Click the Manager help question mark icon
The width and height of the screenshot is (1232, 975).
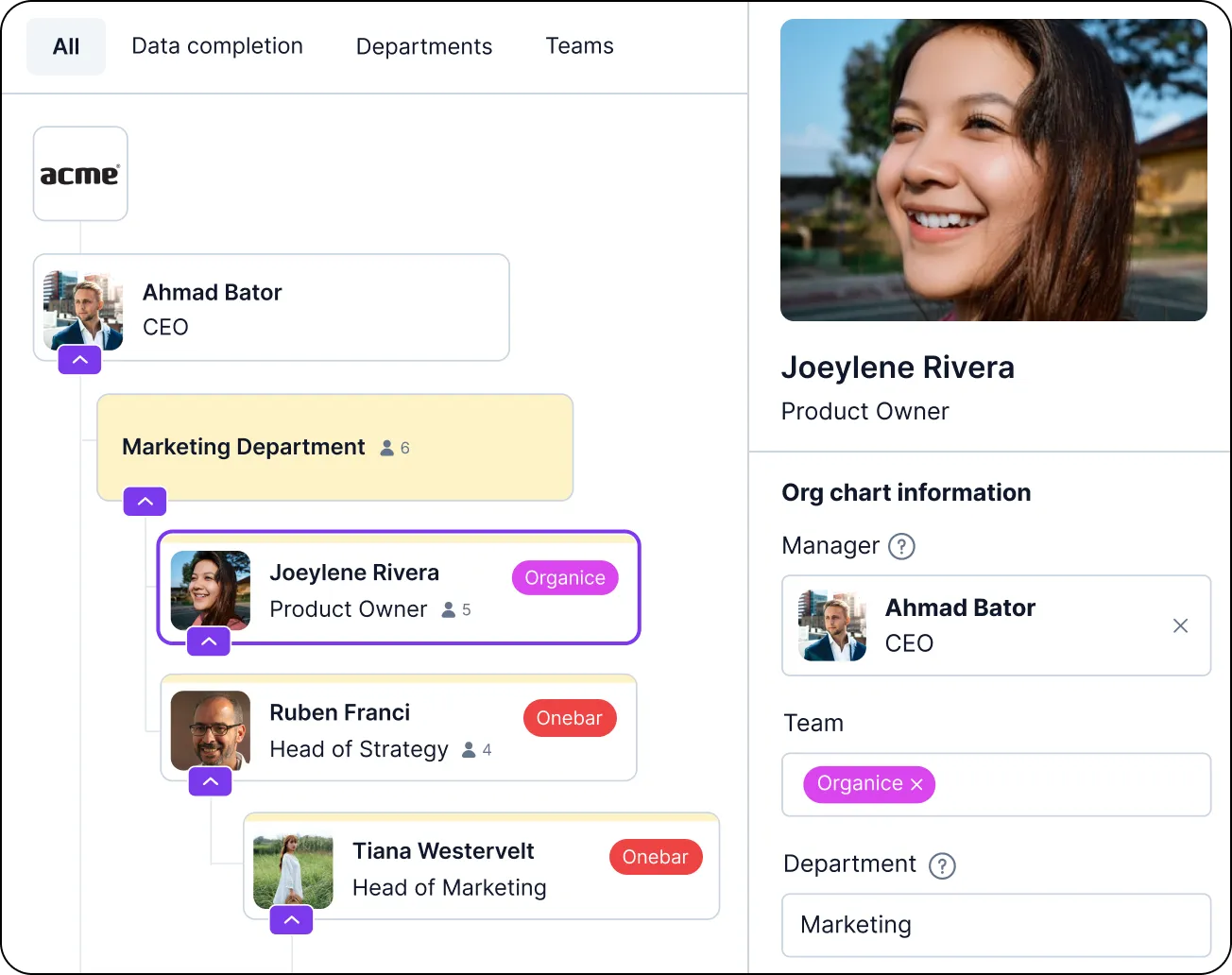(x=902, y=546)
